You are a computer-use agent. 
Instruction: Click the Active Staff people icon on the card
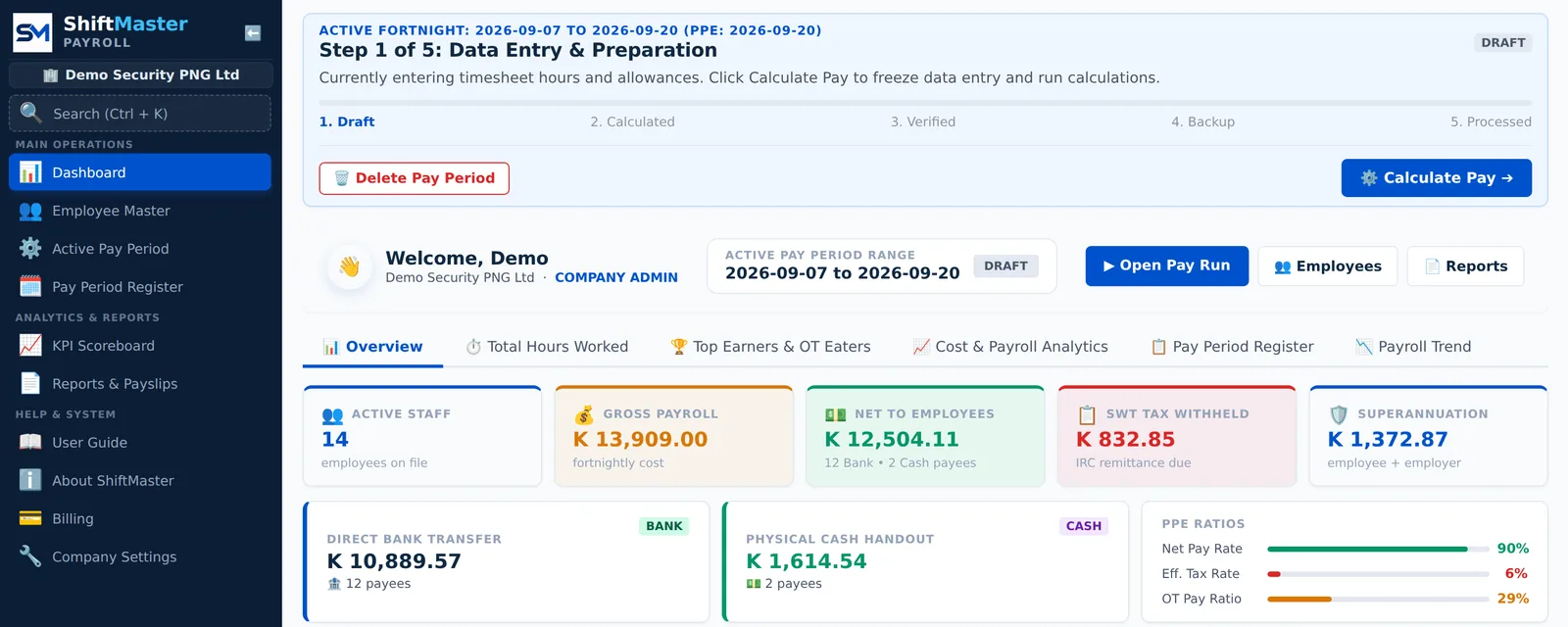click(332, 415)
